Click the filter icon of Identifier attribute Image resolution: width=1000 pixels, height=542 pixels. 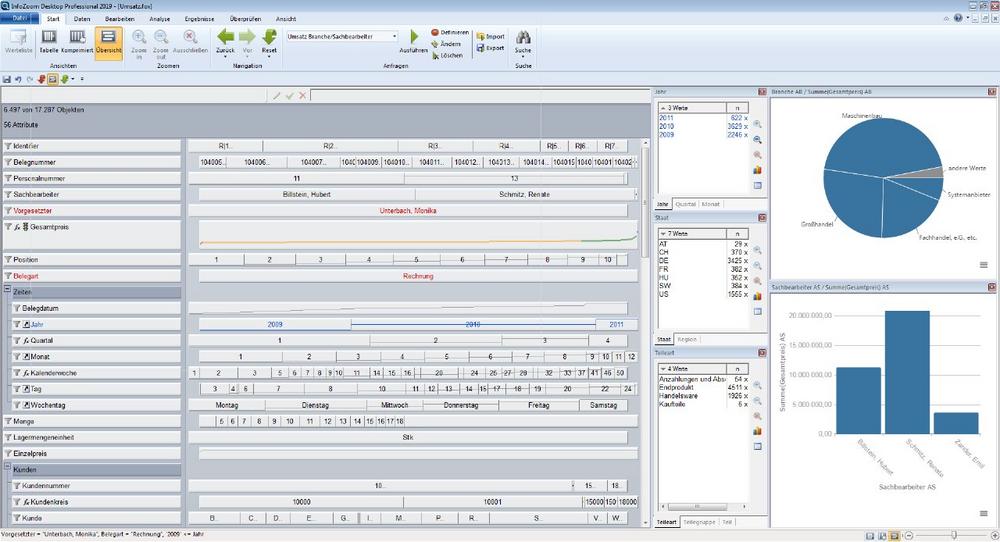(8, 146)
